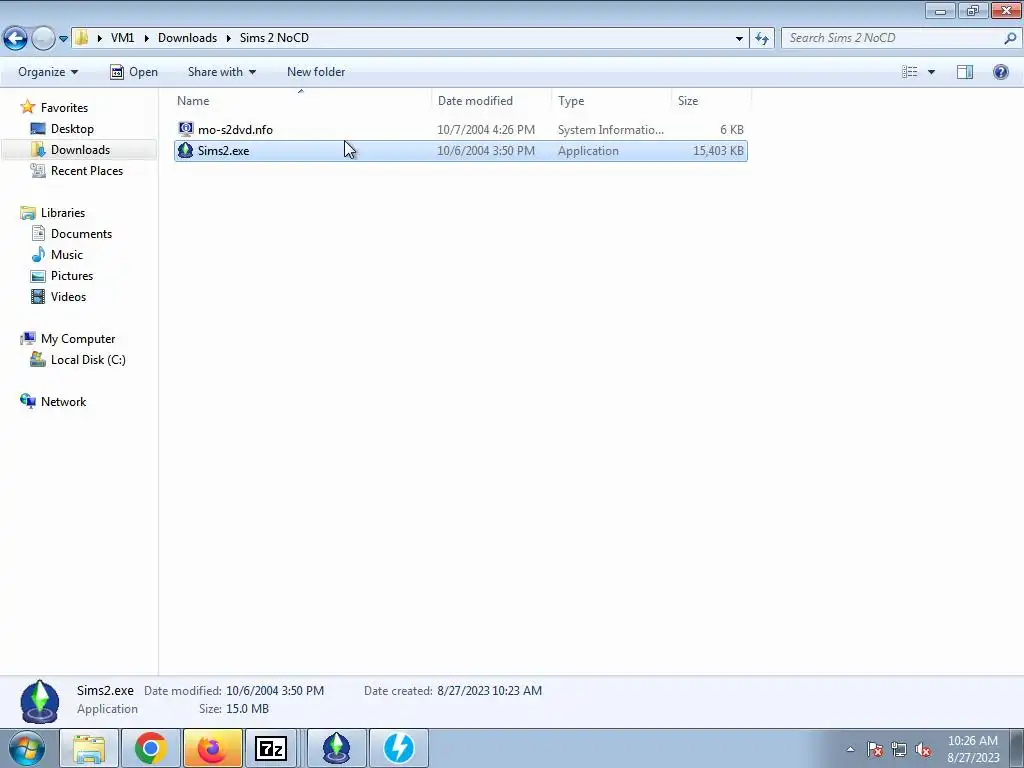1024x768 pixels.
Task: Open the Pictures library
Action: (72, 276)
